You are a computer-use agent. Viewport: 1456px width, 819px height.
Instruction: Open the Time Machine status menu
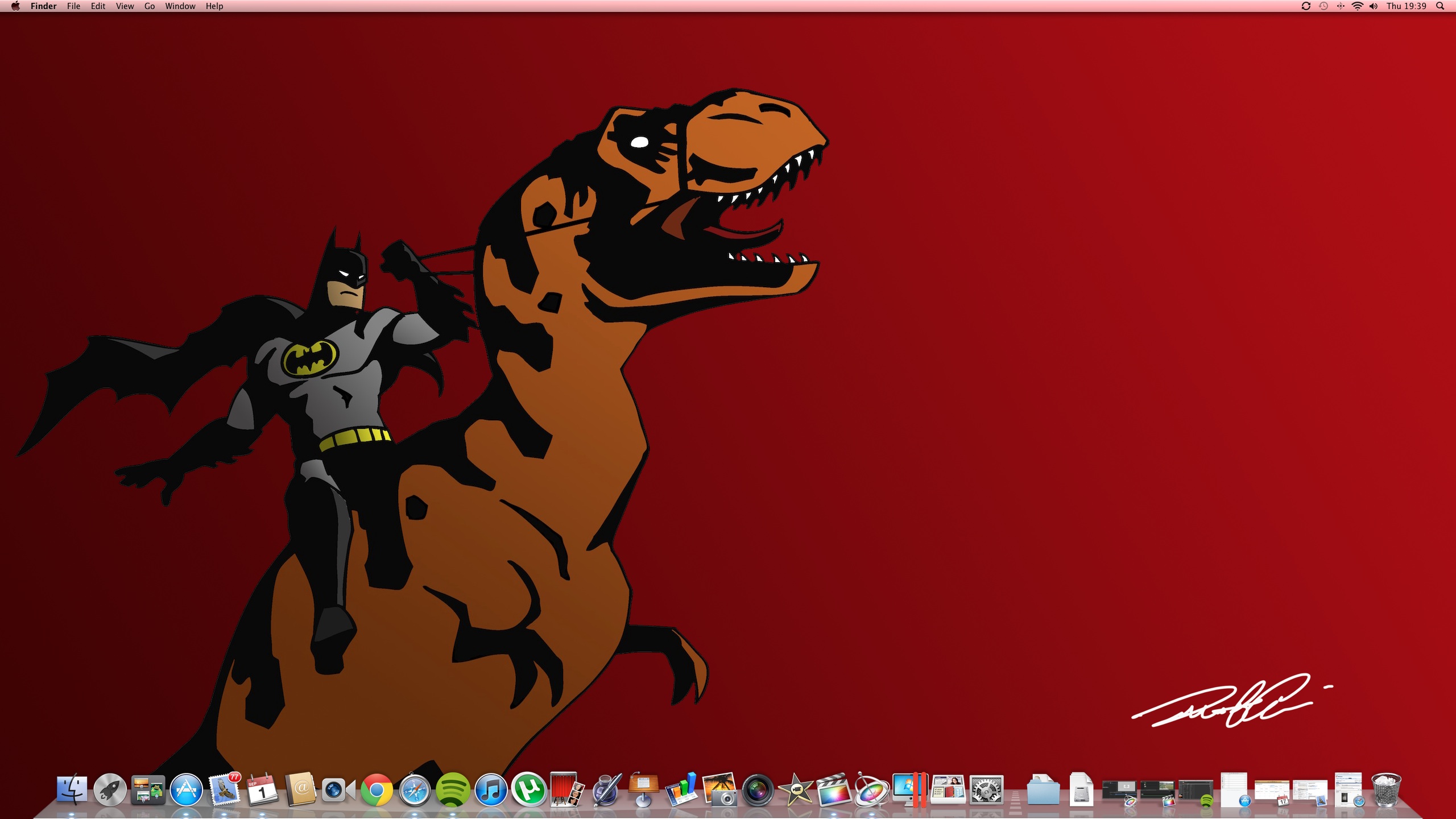(1323, 6)
